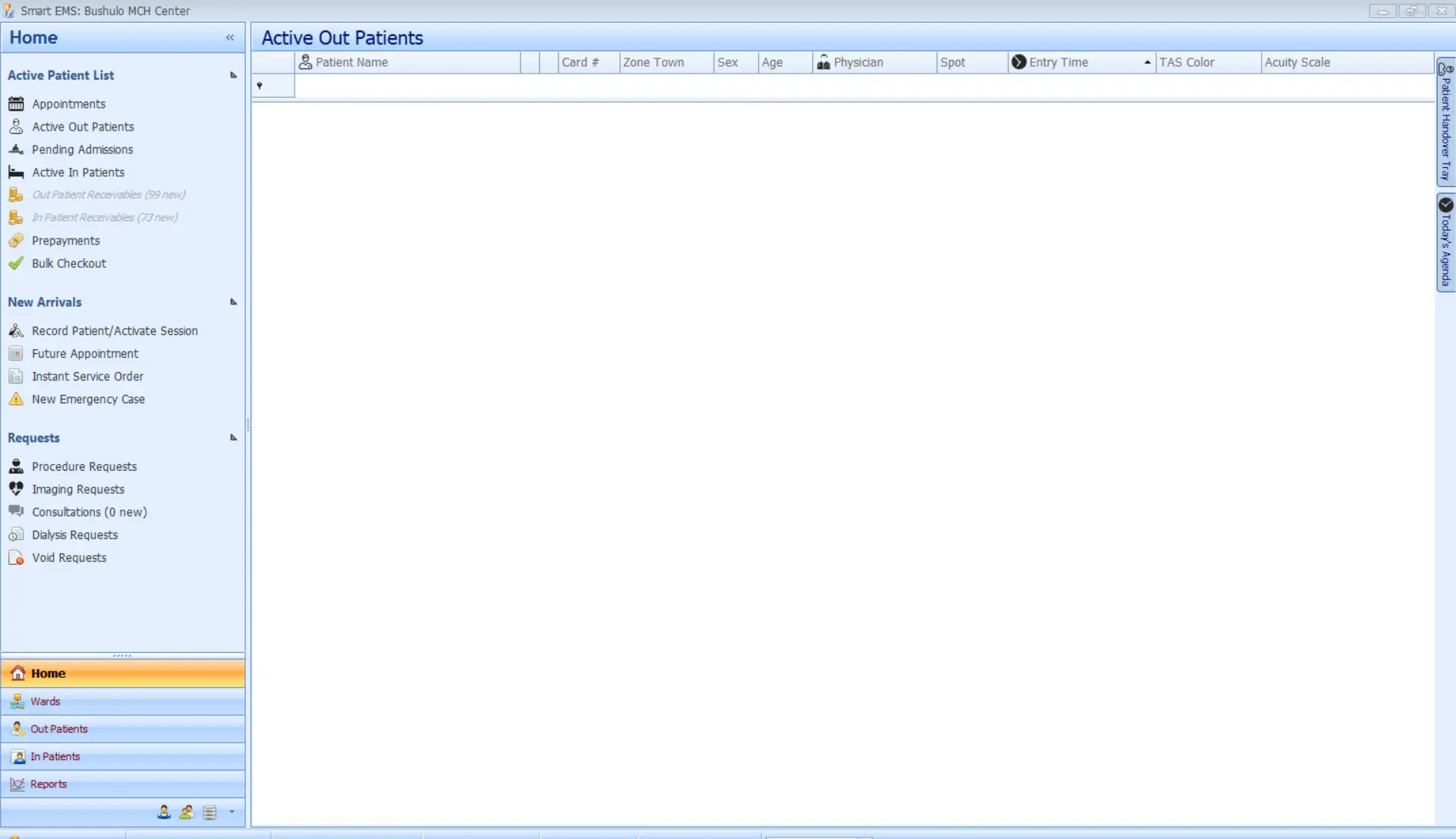
Task: Open Prepayments icon
Action: [x=16, y=241]
